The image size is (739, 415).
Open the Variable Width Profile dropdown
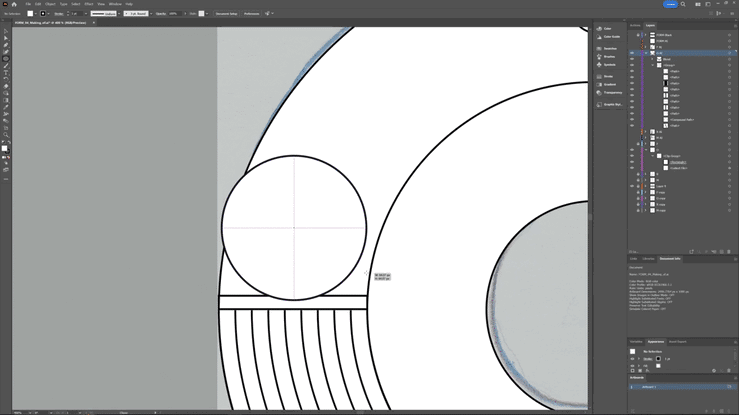click(x=119, y=14)
